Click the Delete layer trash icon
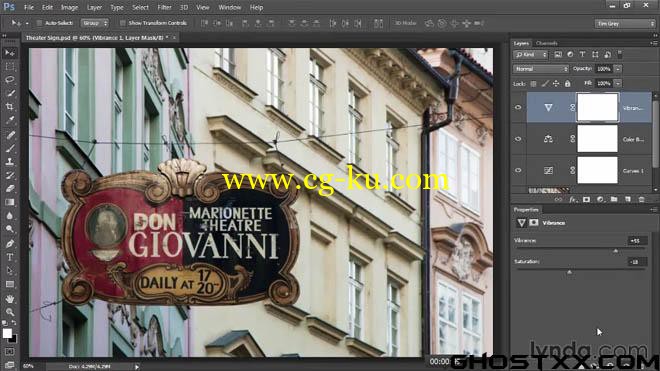The height and width of the screenshot is (371, 660). tap(641, 200)
